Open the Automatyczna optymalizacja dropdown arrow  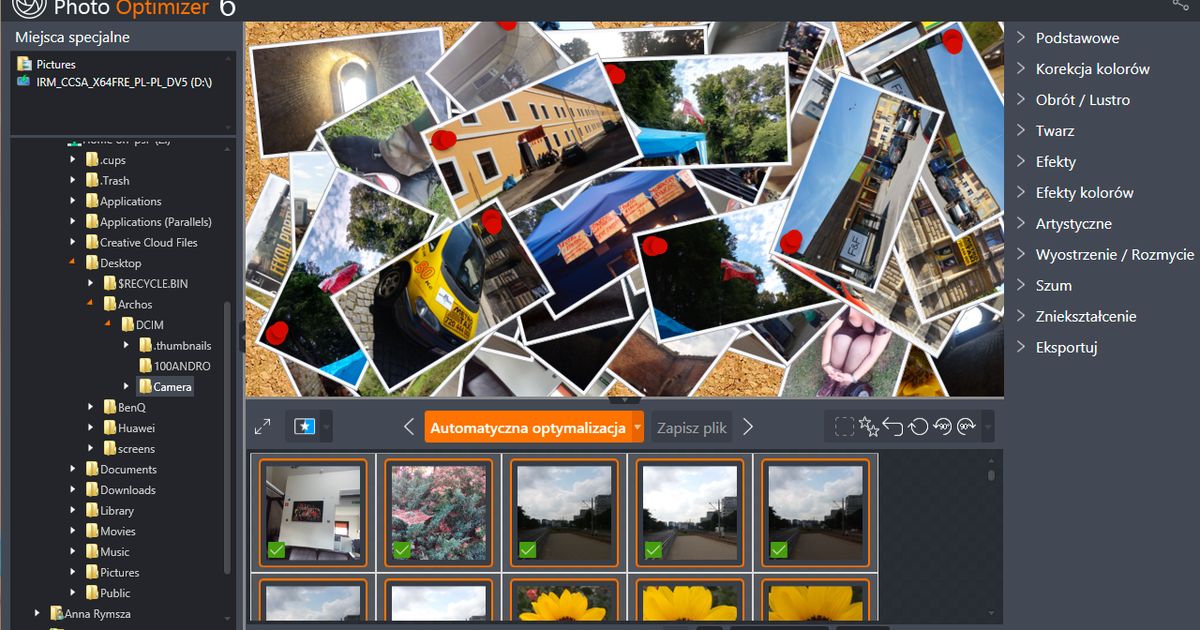pyautogui.click(x=637, y=426)
